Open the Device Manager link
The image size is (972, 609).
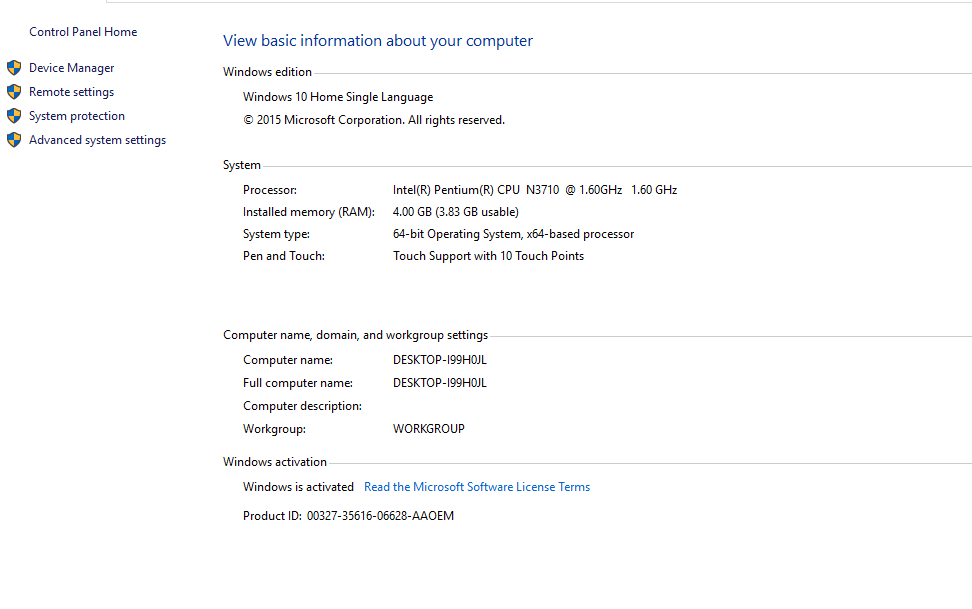click(71, 68)
